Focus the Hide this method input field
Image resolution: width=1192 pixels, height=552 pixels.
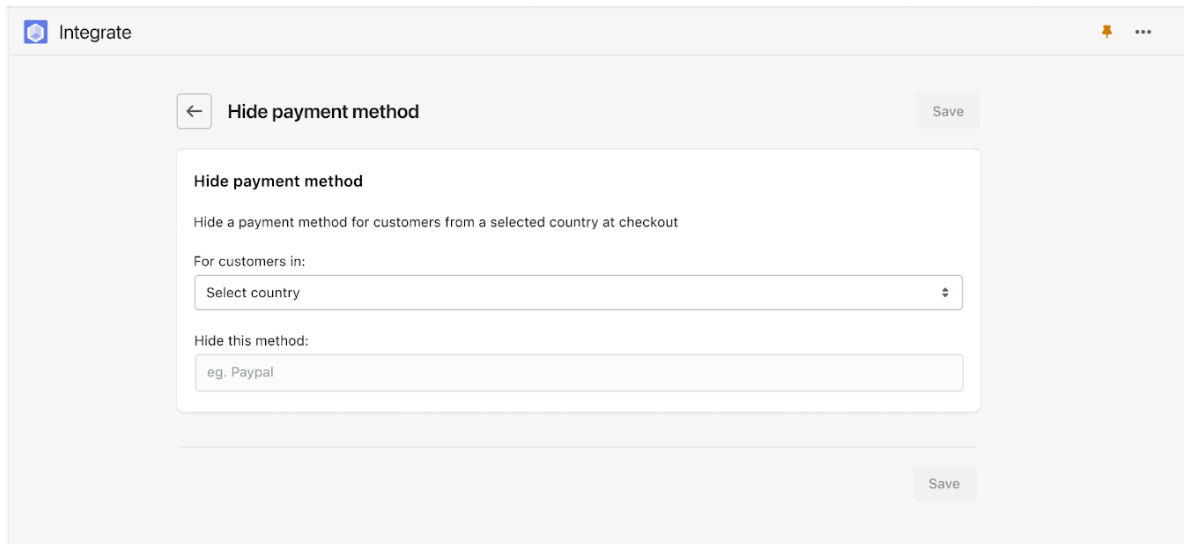click(x=579, y=373)
